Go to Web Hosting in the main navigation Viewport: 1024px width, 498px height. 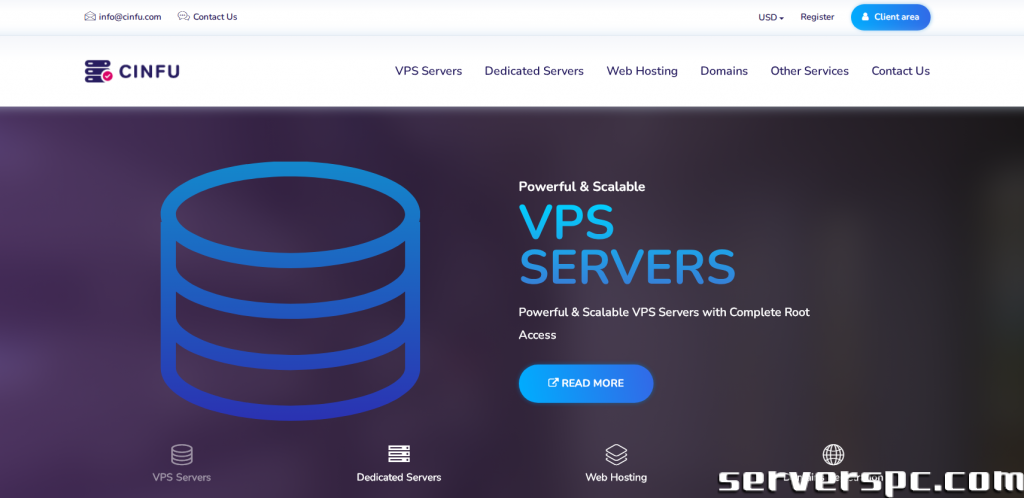642,71
